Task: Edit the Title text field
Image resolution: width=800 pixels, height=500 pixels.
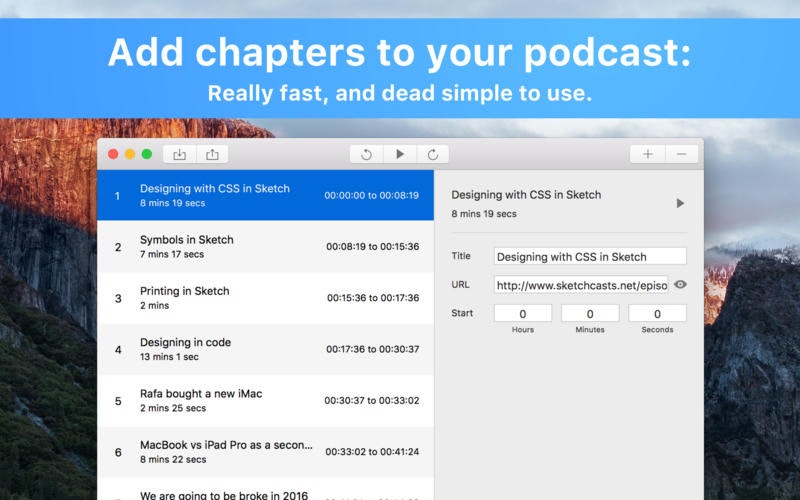Action: point(590,256)
